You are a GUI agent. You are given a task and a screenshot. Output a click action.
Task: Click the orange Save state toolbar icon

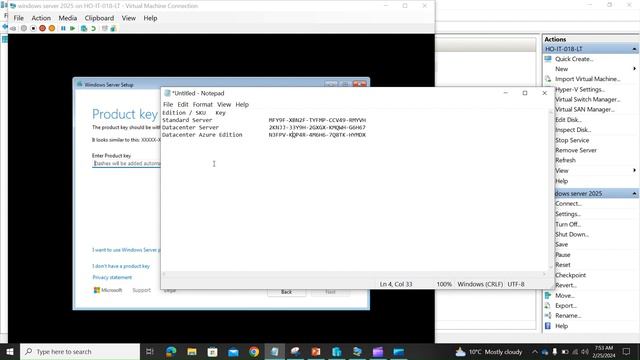pyautogui.click(x=52, y=28)
